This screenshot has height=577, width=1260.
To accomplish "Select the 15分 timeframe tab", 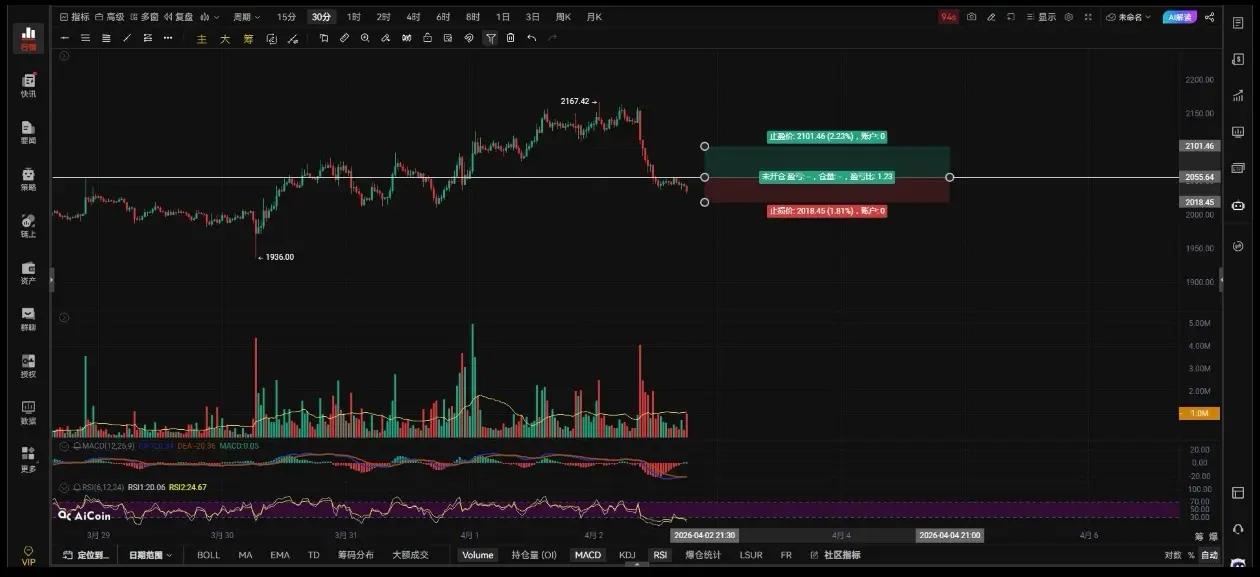I will tap(287, 17).
